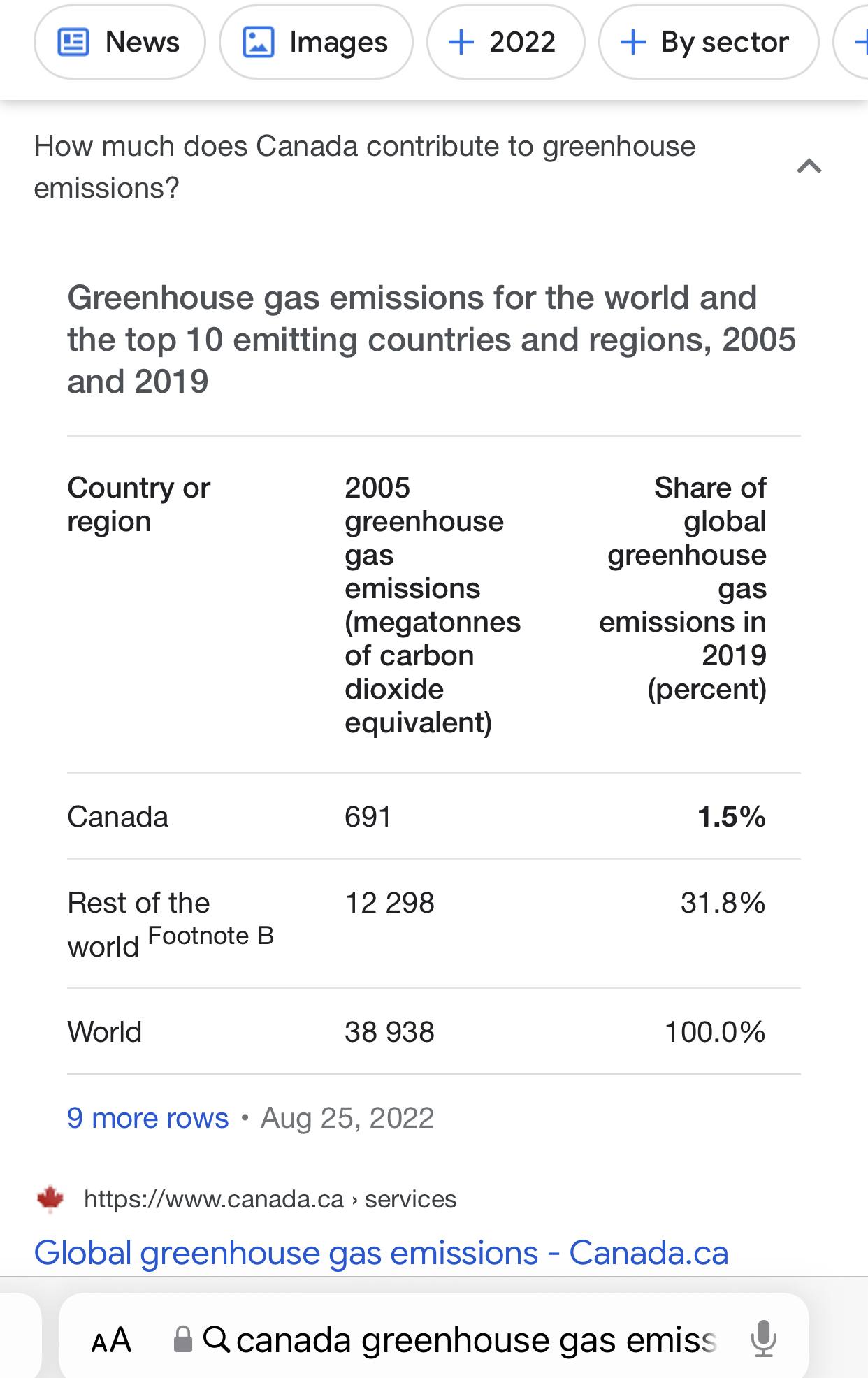Tap the microphone voice search icon

pos(763,1339)
